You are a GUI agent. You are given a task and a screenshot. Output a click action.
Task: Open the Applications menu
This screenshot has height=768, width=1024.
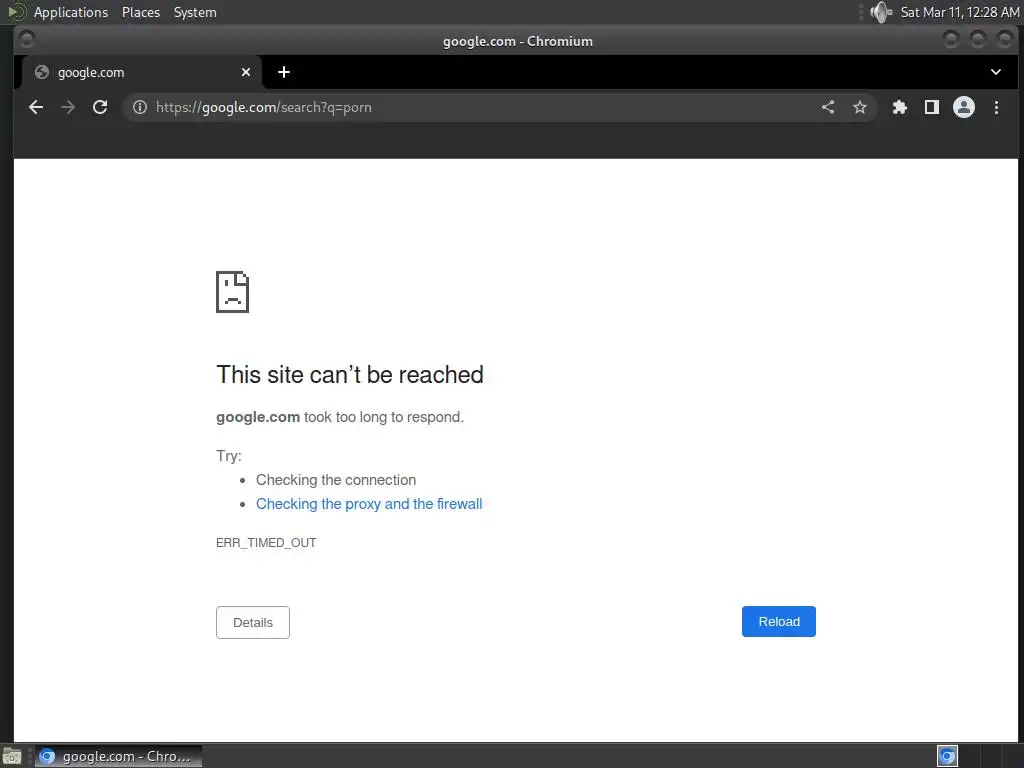pyautogui.click(x=71, y=12)
